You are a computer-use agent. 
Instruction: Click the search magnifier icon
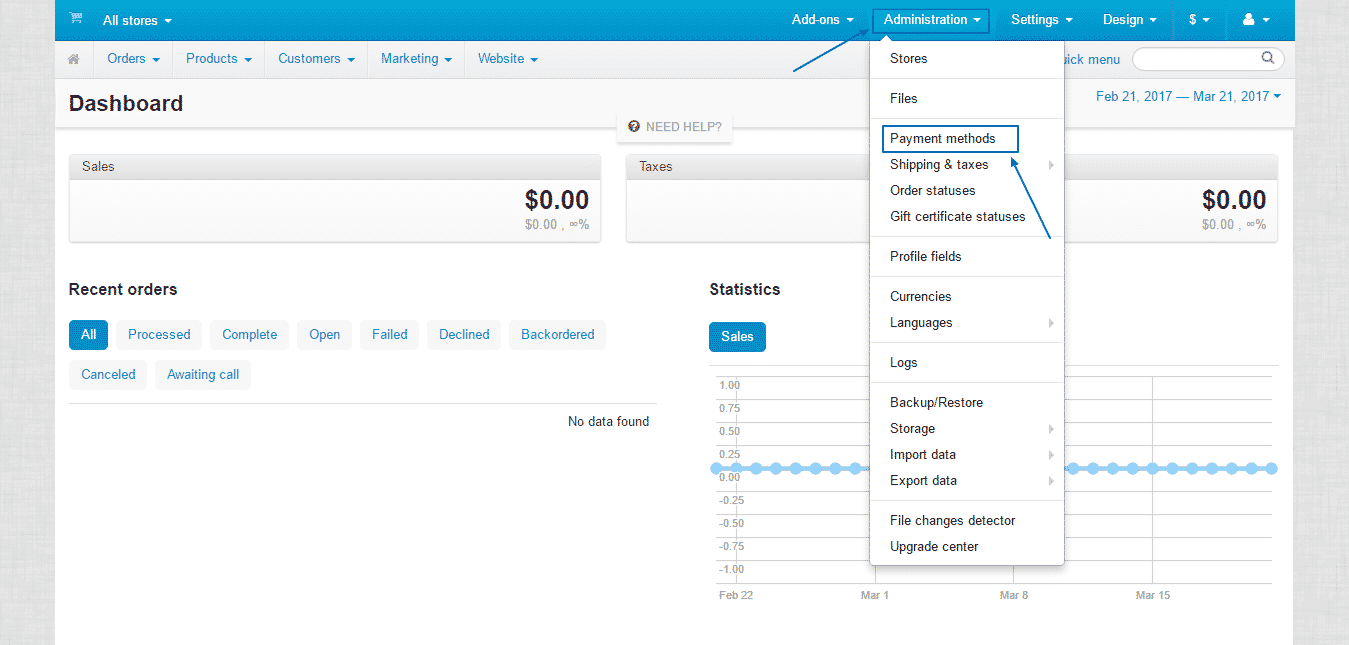(1267, 58)
